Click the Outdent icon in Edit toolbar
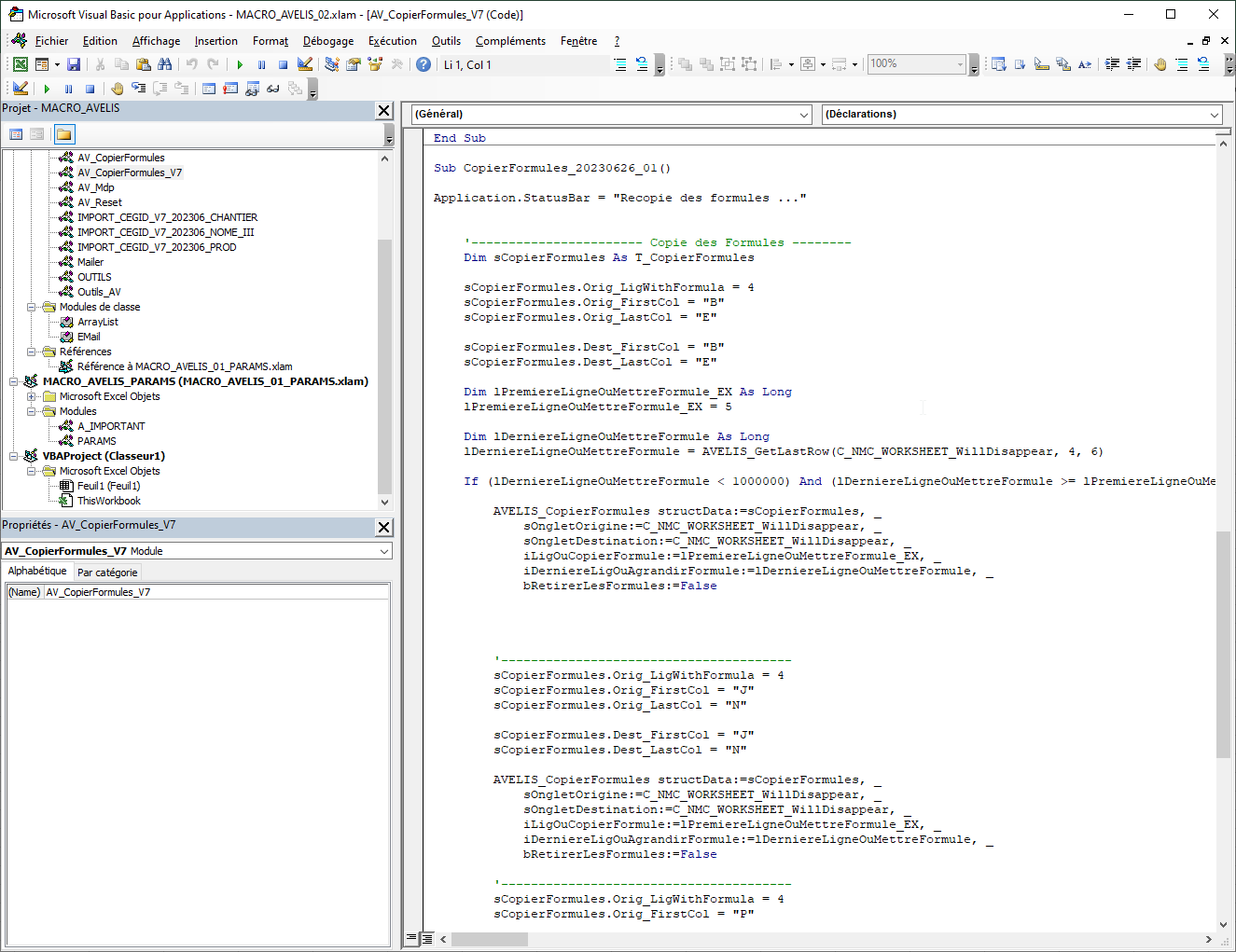Viewport: 1236px width, 952px height. pyautogui.click(x=1134, y=64)
